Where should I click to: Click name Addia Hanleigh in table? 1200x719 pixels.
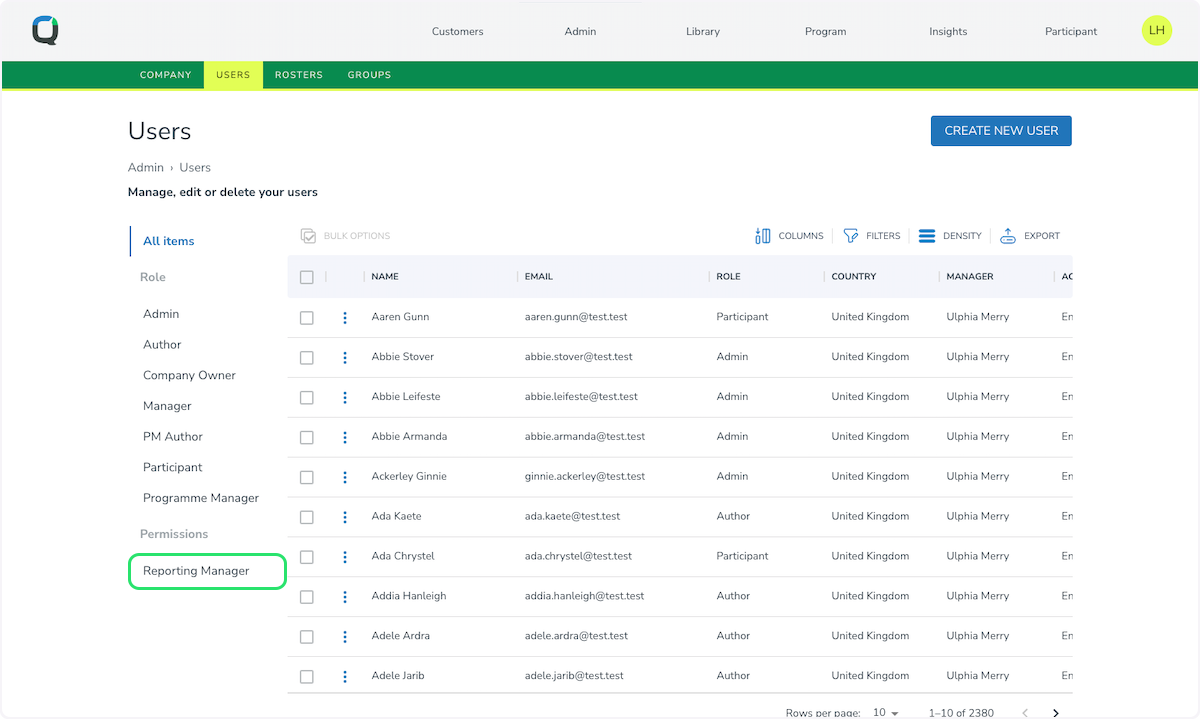(409, 596)
